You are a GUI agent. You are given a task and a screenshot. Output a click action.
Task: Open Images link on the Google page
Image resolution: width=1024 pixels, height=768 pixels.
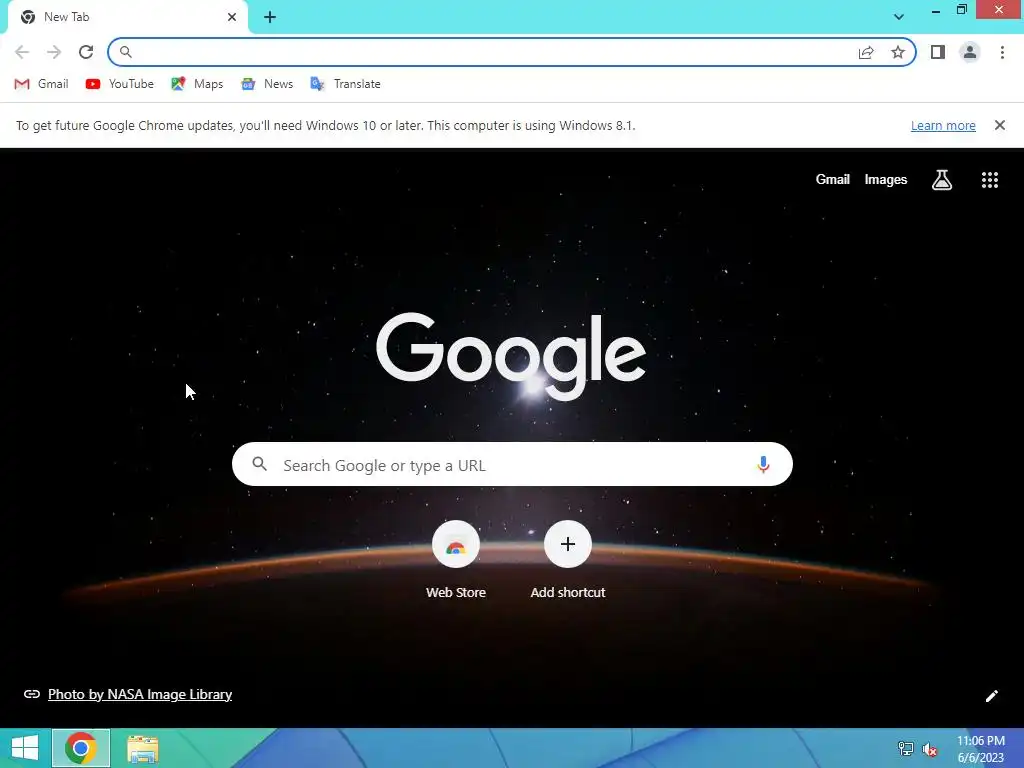(886, 180)
